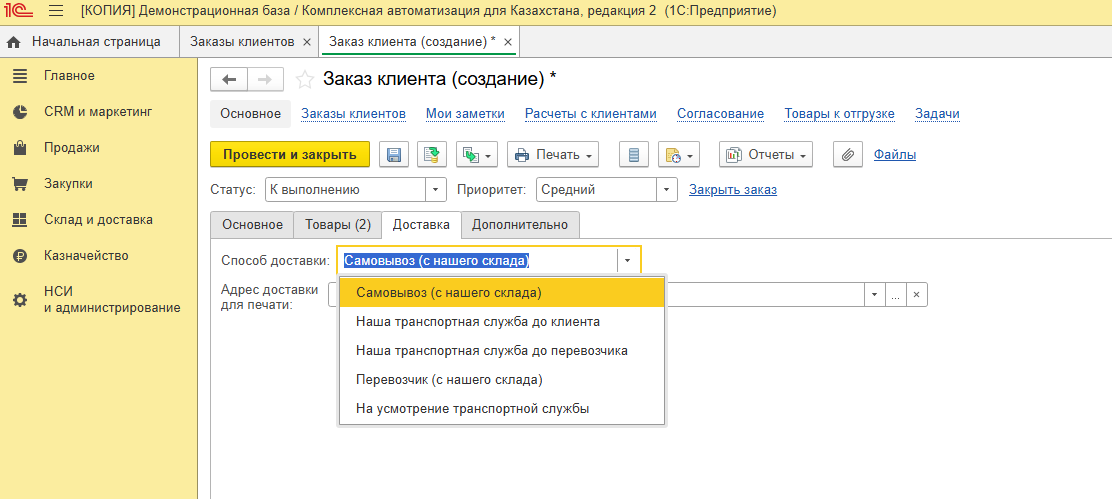Open the Печать dropdown menu
The image size is (1112, 499).
(x=552, y=155)
